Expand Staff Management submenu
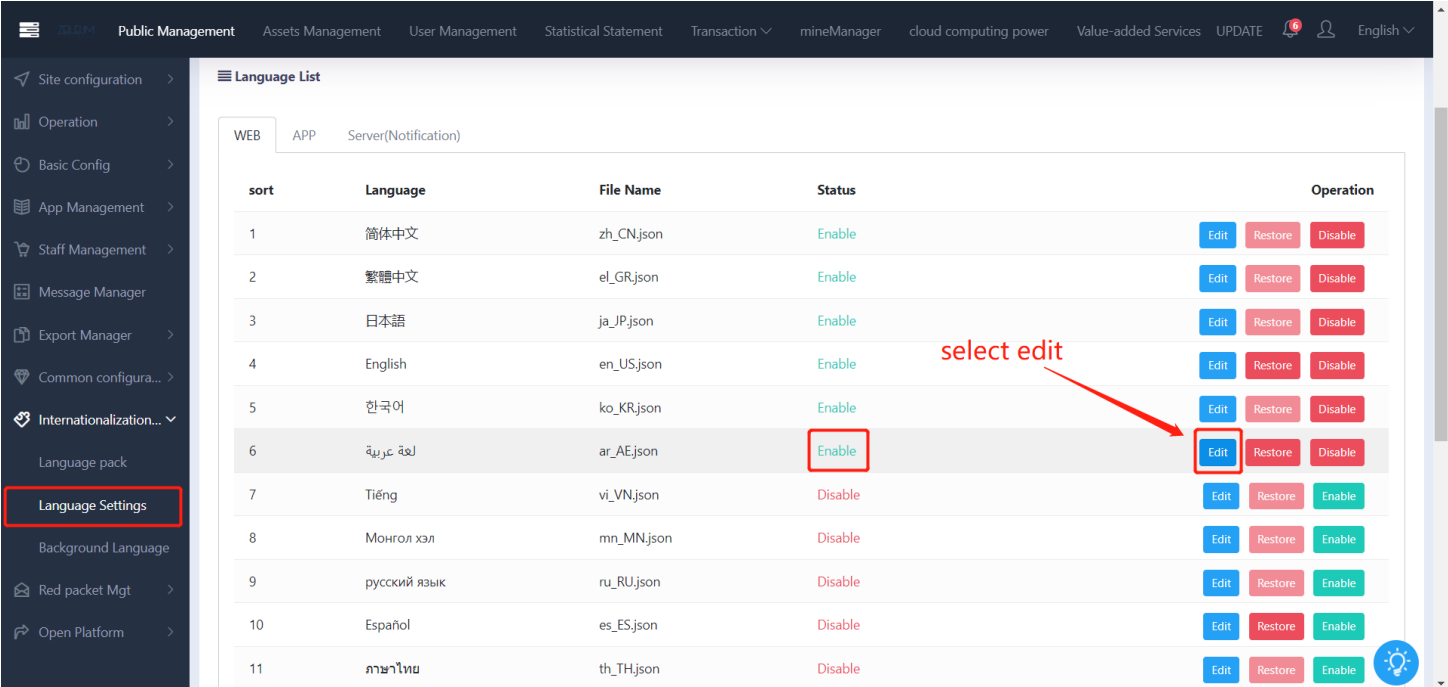Viewport: 1448px width, 687px height. (171, 250)
